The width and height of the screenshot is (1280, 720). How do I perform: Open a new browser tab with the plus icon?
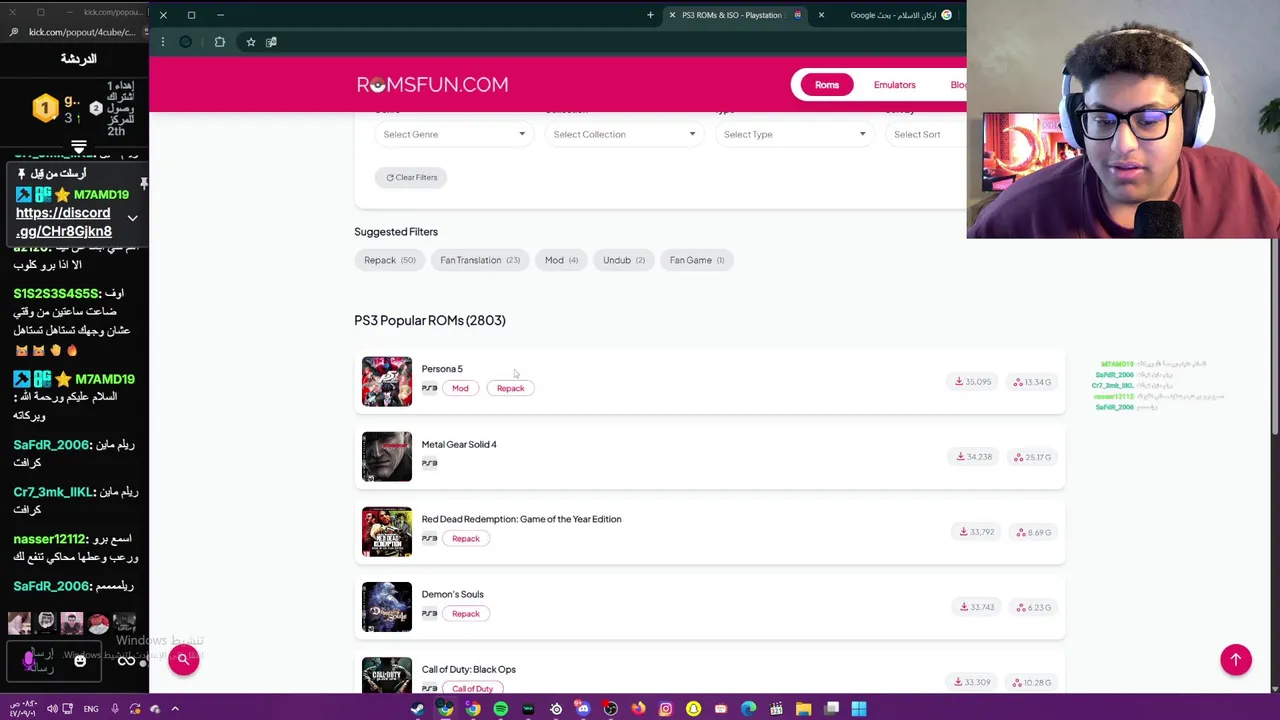click(x=650, y=15)
